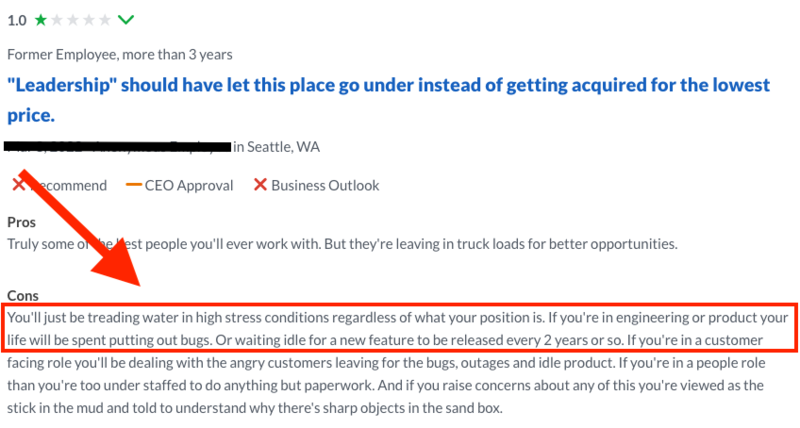The image size is (800, 428).
Task: Click the red X beside Recommend
Action: pyautogui.click(x=19, y=185)
